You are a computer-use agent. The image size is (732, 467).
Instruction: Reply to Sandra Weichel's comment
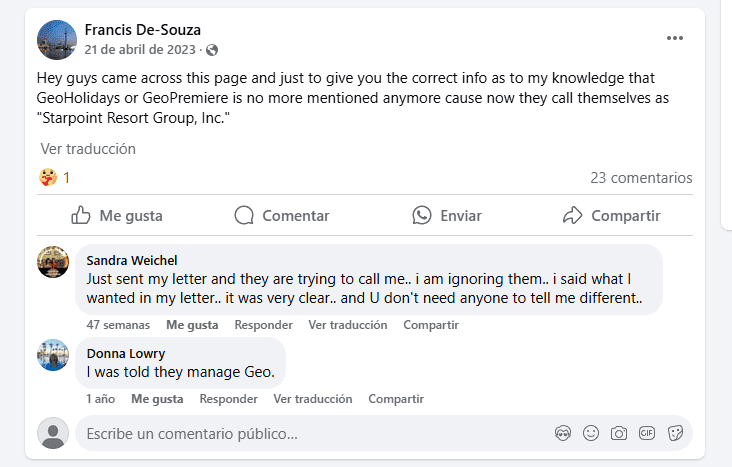tap(263, 325)
